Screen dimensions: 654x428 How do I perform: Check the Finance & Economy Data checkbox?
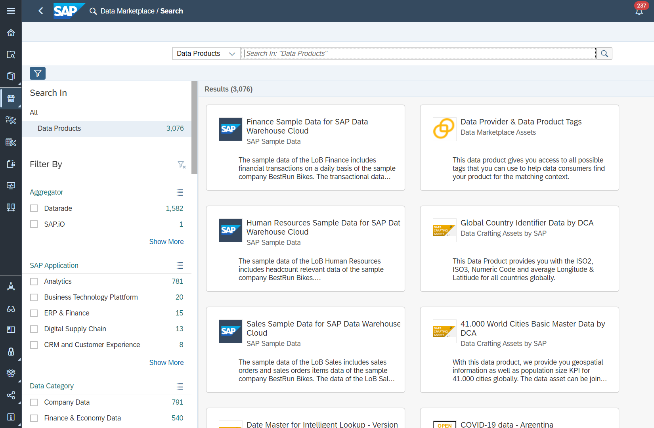[34, 418]
